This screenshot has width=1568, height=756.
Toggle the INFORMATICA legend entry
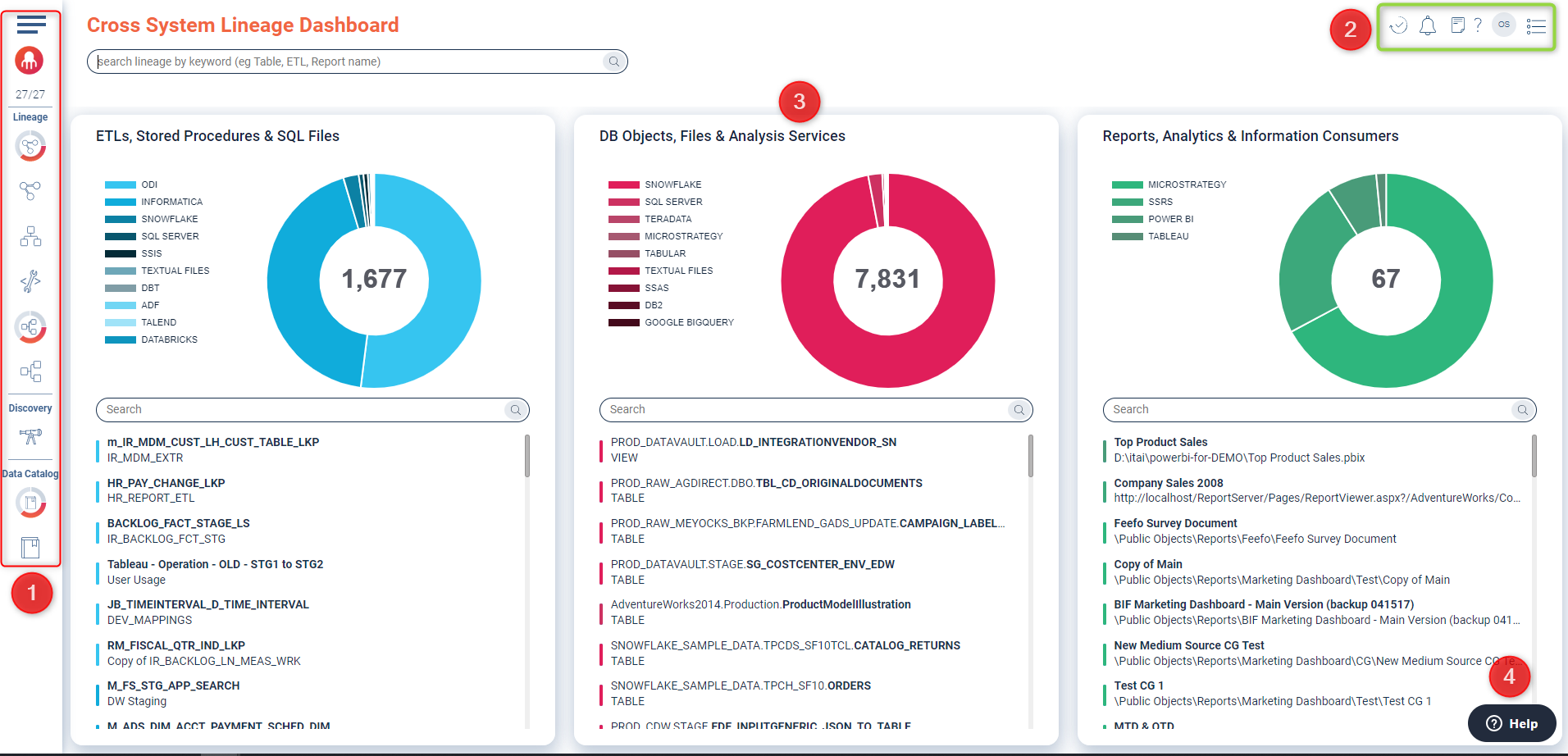(x=171, y=202)
